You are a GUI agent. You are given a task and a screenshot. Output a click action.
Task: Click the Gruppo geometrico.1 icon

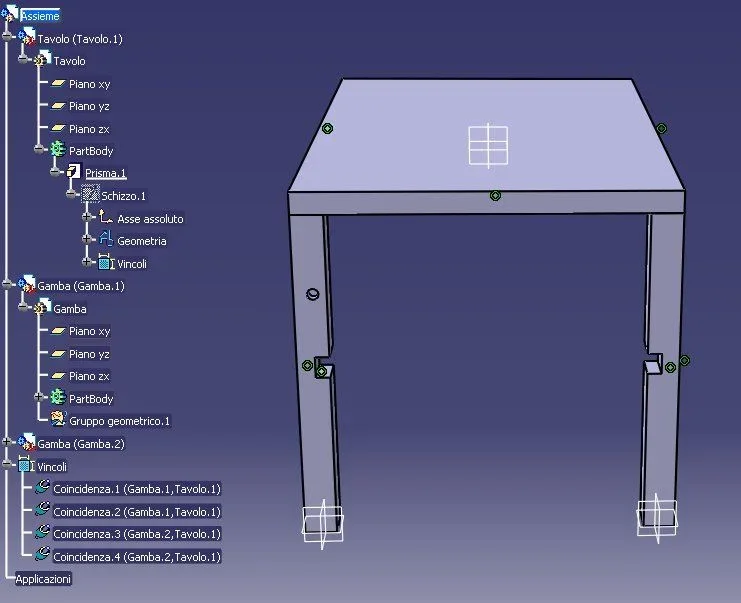click(58, 419)
